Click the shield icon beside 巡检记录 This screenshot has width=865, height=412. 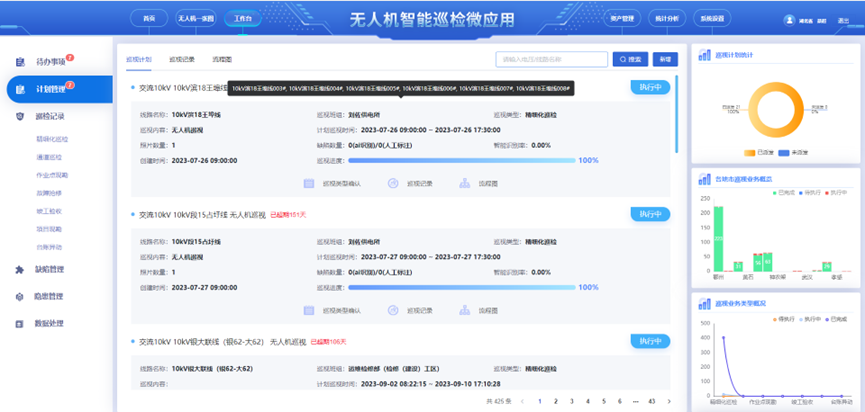pyautogui.click(x=20, y=116)
